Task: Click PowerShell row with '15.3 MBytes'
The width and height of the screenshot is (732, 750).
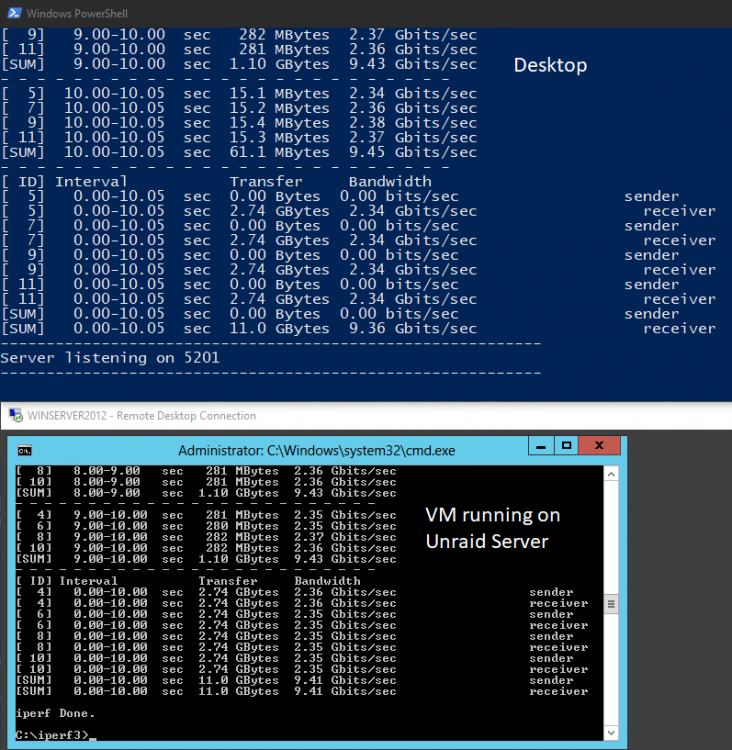Action: coord(239,138)
